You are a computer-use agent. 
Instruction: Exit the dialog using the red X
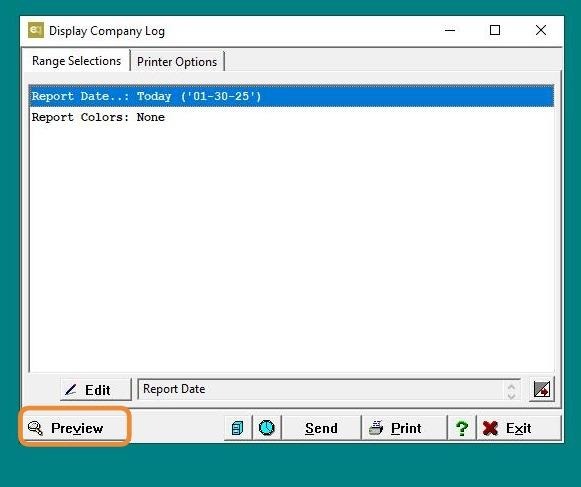(x=519, y=428)
